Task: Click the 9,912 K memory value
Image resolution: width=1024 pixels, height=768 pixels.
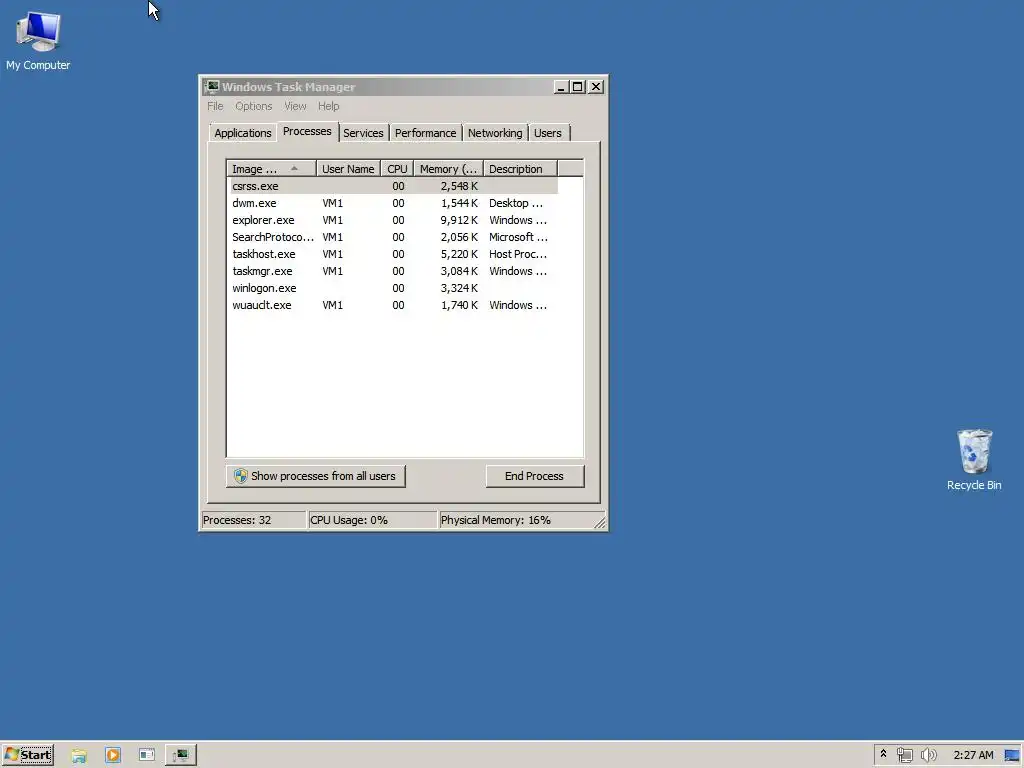Action: coord(459,220)
